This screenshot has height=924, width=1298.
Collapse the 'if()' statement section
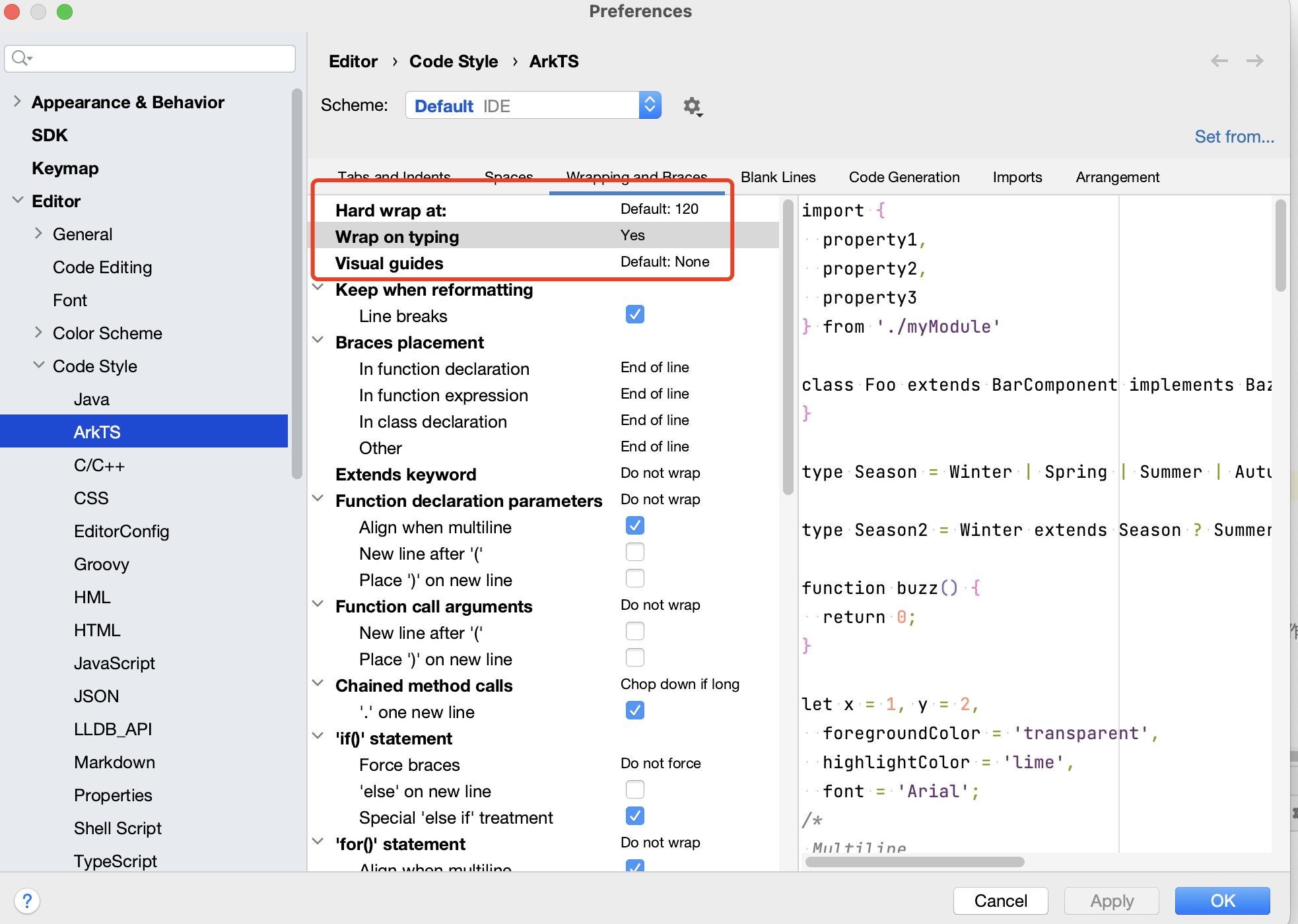pos(318,737)
